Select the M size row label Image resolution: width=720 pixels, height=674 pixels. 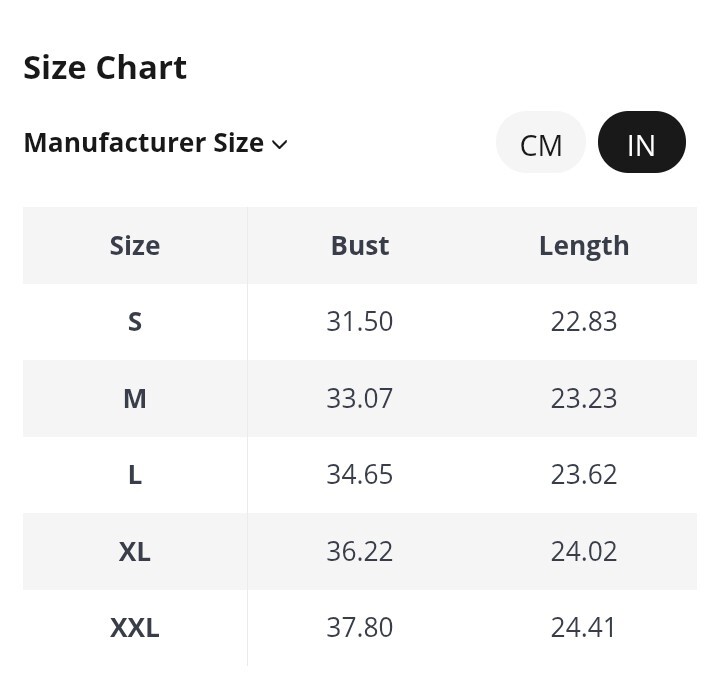coord(135,398)
